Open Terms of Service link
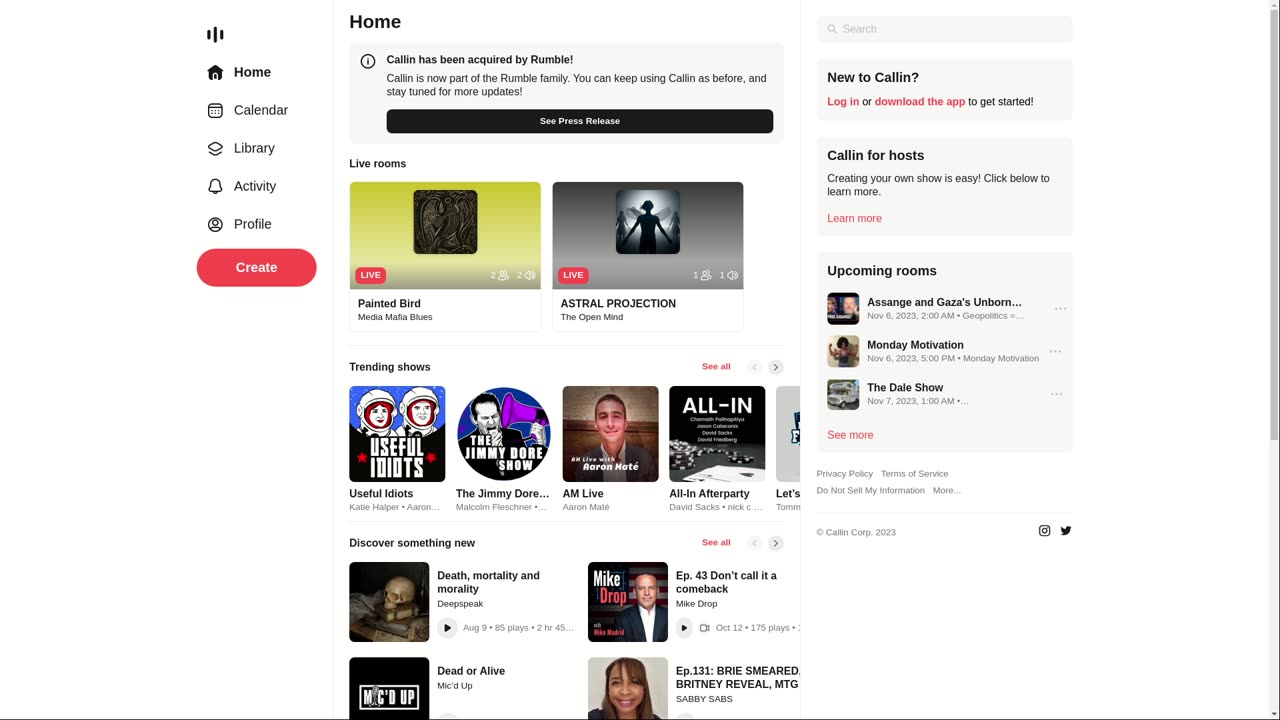1280x720 pixels. (x=915, y=474)
